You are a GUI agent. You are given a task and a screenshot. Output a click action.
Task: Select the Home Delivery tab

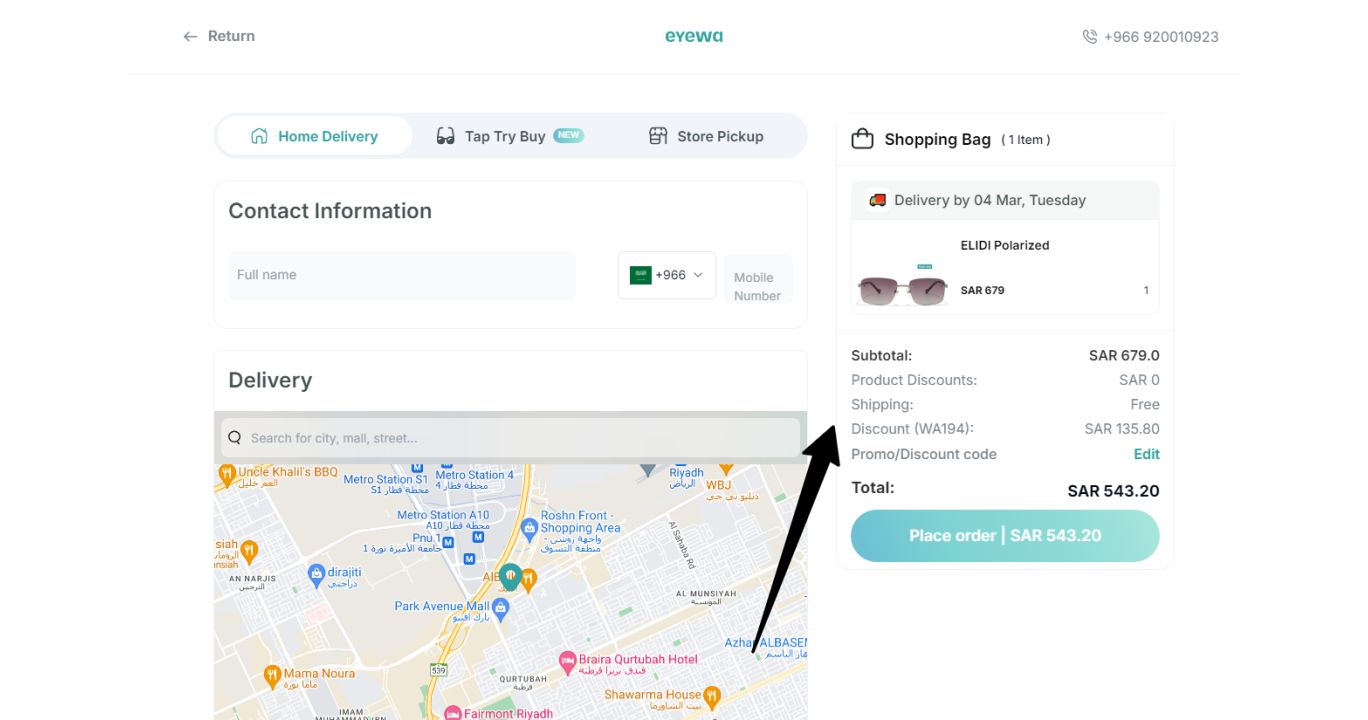click(314, 136)
